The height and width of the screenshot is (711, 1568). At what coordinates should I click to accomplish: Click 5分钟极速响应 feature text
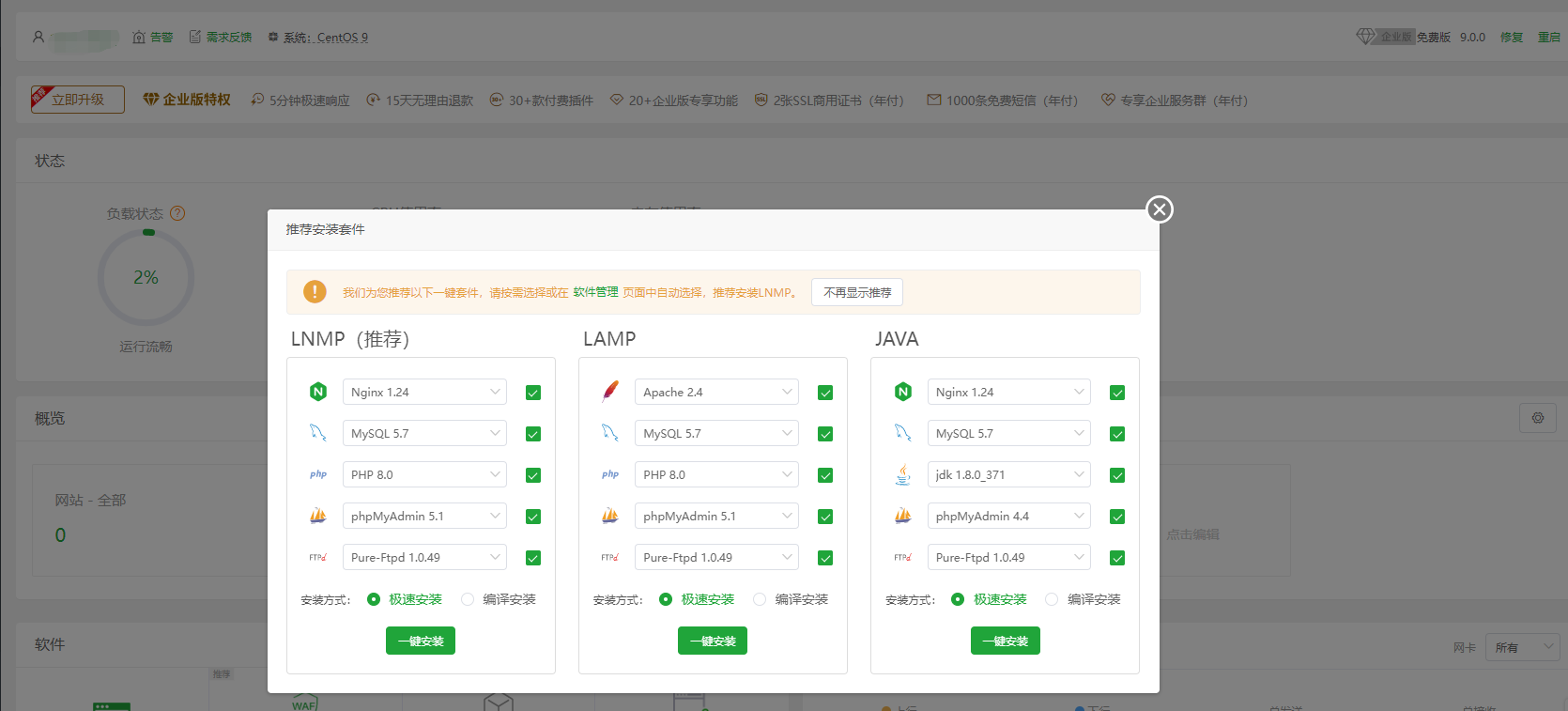point(310,100)
